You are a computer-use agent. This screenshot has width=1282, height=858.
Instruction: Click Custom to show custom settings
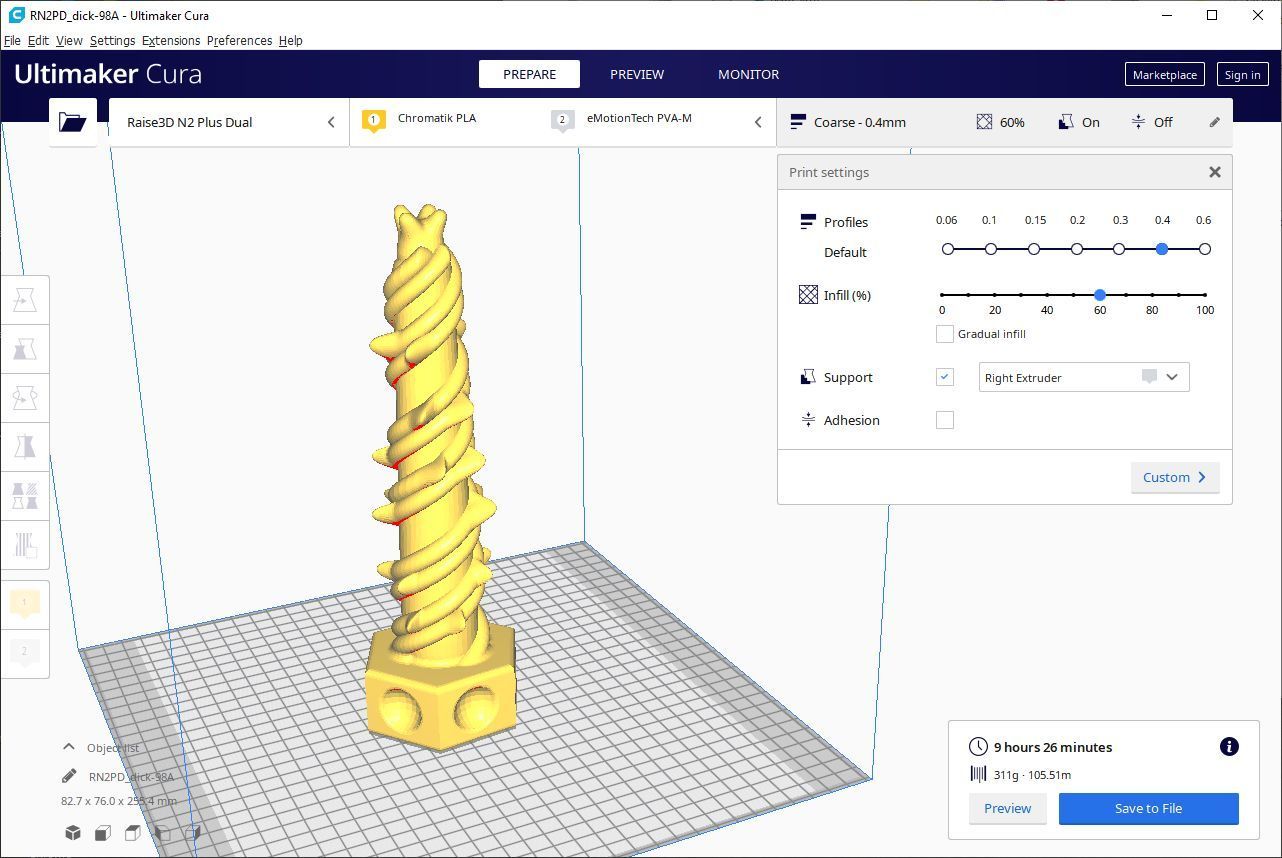tap(1175, 477)
